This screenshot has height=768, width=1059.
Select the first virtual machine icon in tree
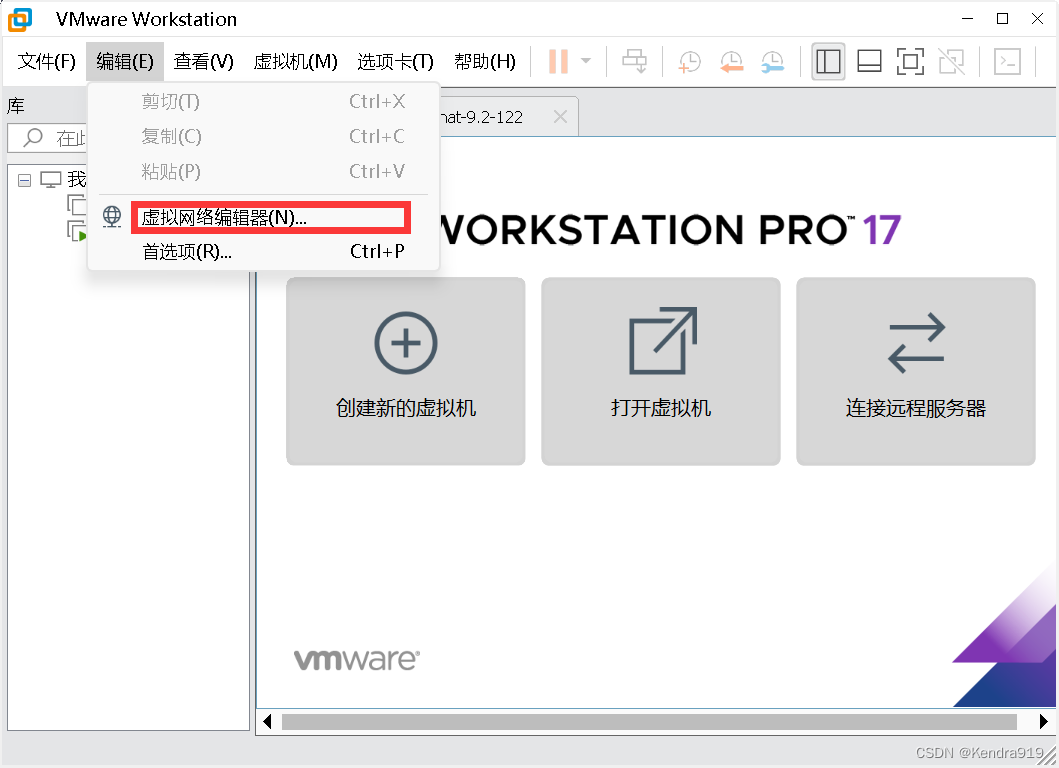coord(76,204)
